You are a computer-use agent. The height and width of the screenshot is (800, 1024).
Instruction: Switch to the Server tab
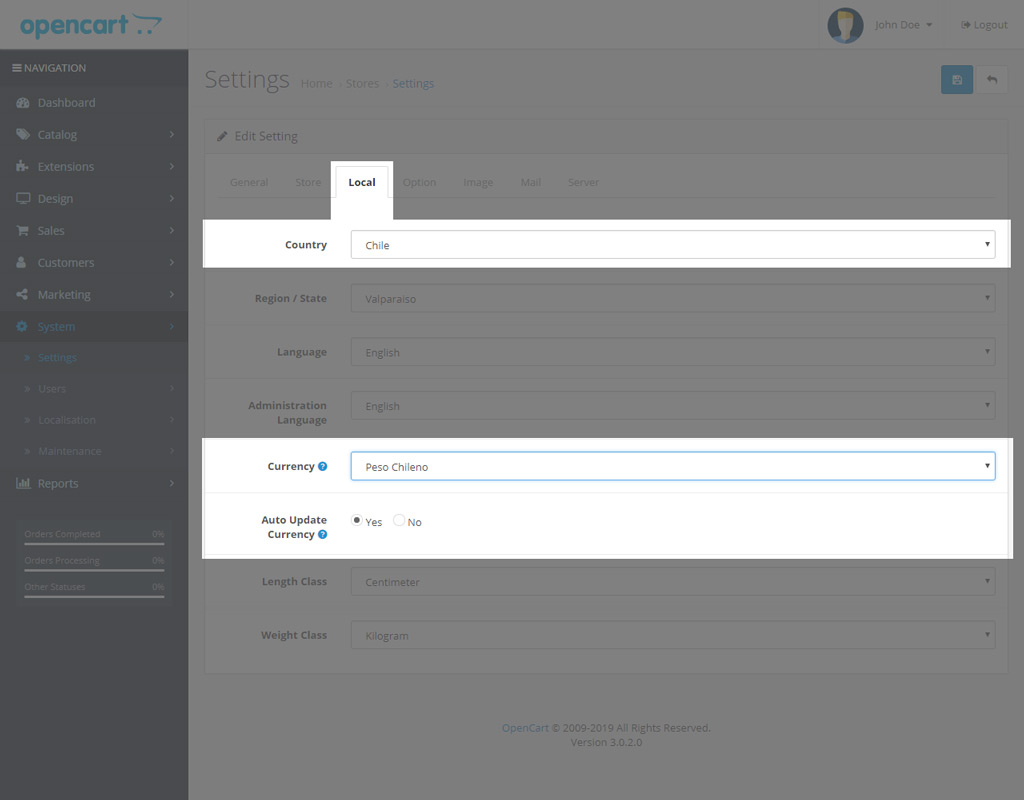[x=583, y=182]
